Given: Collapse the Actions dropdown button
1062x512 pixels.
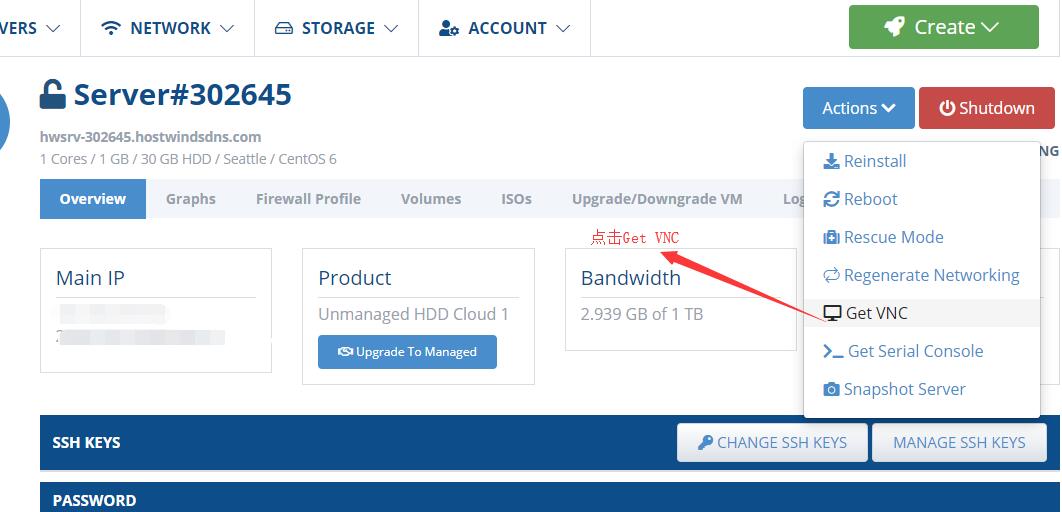Looking at the screenshot, I should [x=858, y=108].
